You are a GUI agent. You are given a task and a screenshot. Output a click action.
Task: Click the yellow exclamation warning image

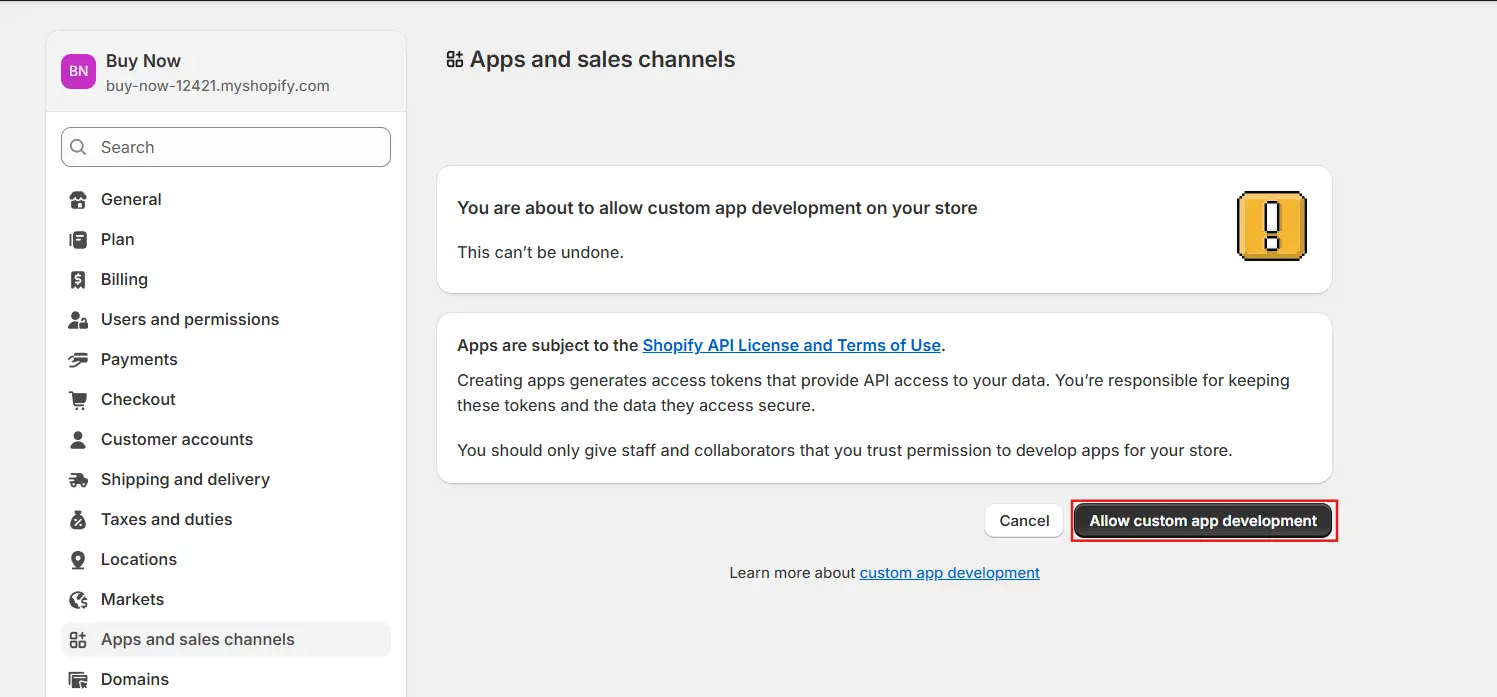pos(1271,227)
